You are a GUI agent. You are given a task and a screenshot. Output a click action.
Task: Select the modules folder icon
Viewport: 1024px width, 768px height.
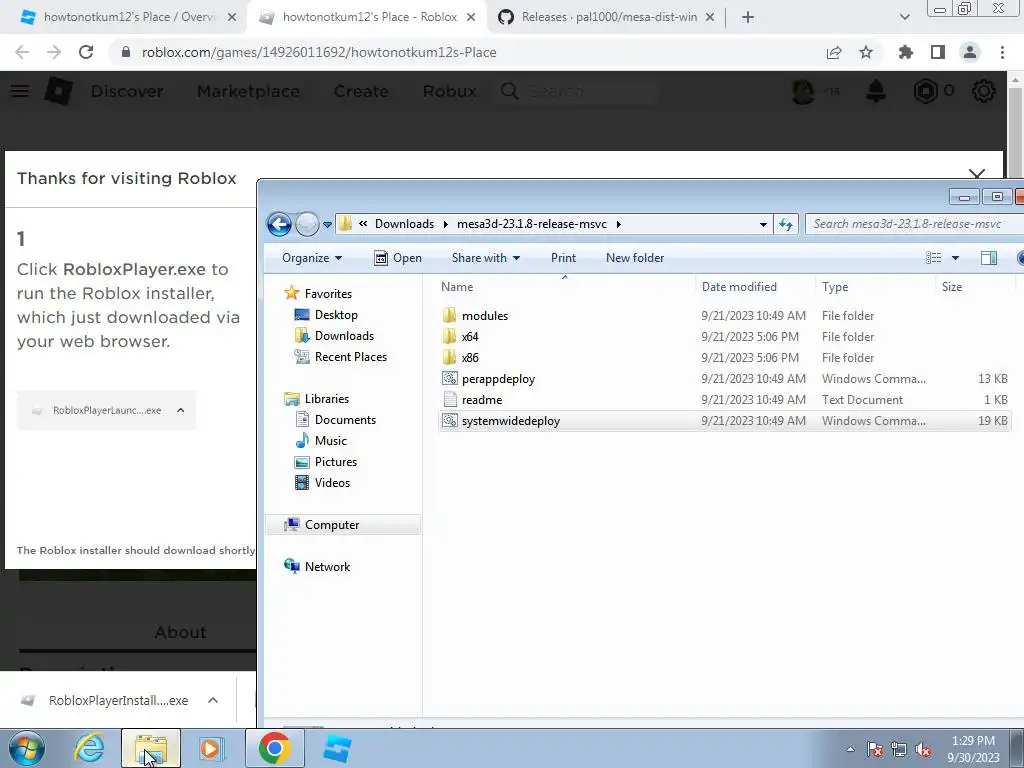click(449, 315)
